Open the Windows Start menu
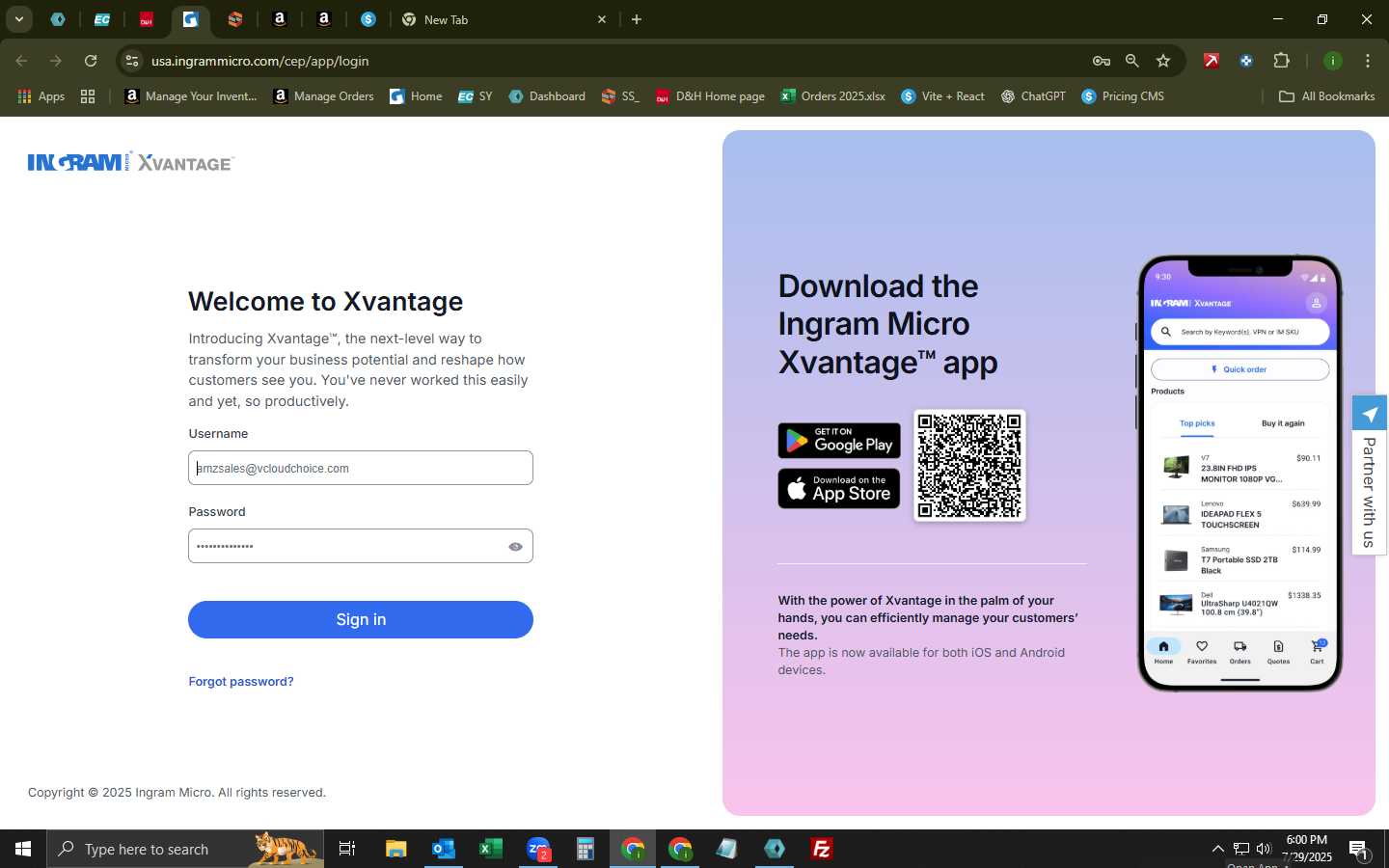Screen dimensions: 1389x868 click(x=23, y=849)
